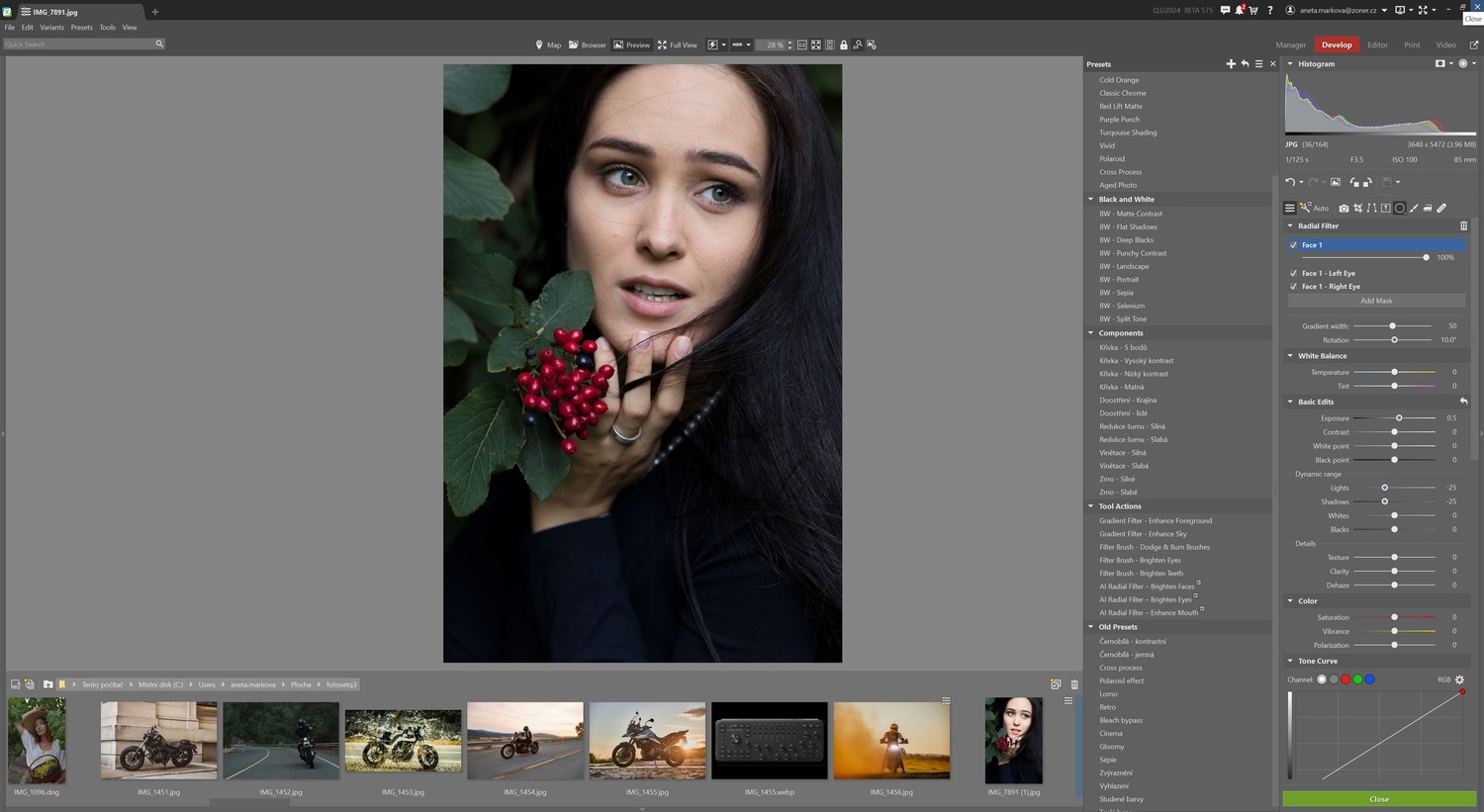Image resolution: width=1484 pixels, height=812 pixels.
Task: Click the Add Mask button
Action: click(x=1376, y=301)
